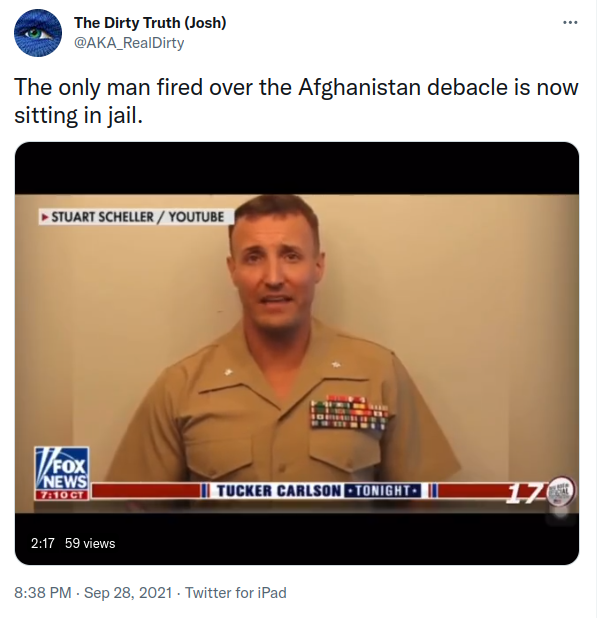Click the blue eye profile avatar
This screenshot has width=607, height=618.
click(38, 33)
